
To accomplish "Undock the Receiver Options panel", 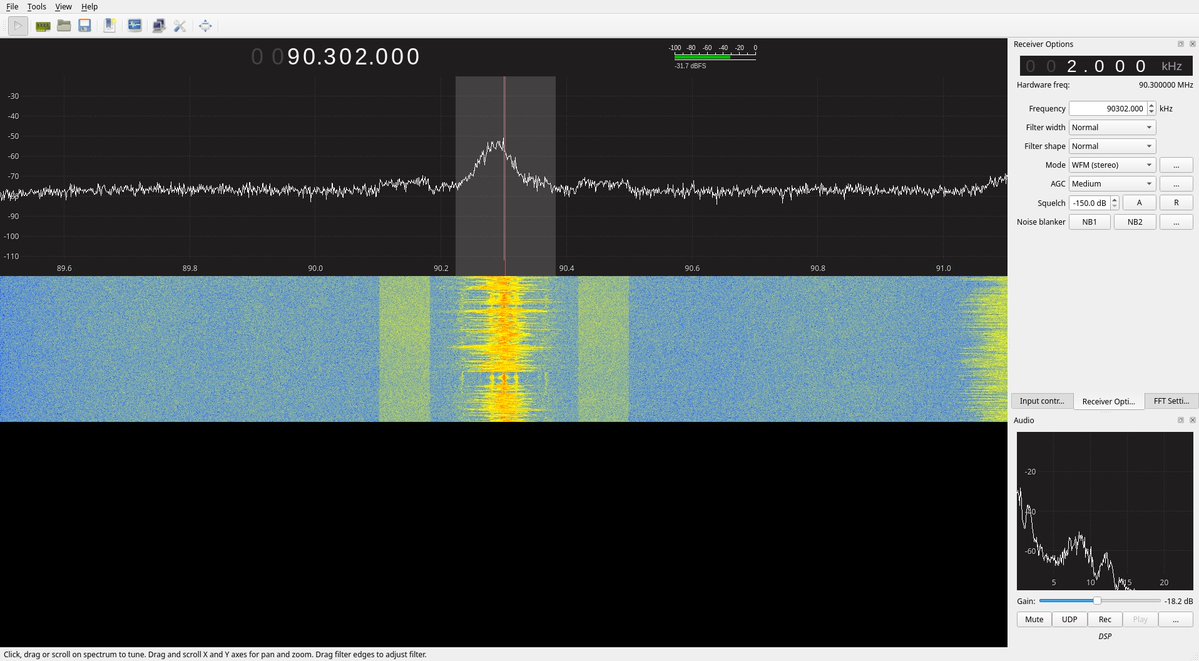I will click(x=1181, y=44).
